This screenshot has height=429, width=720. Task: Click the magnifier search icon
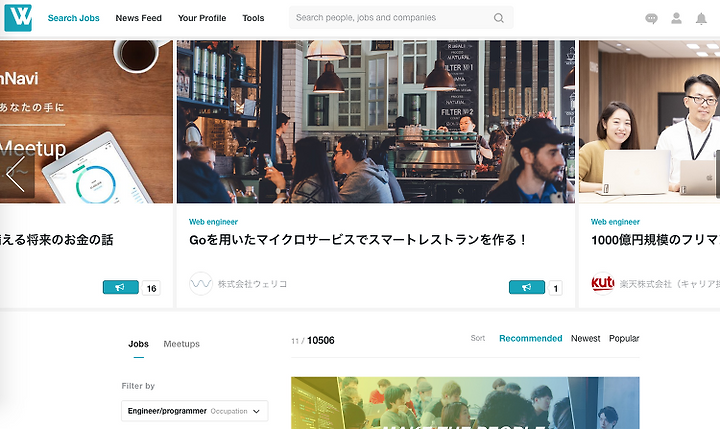499,18
